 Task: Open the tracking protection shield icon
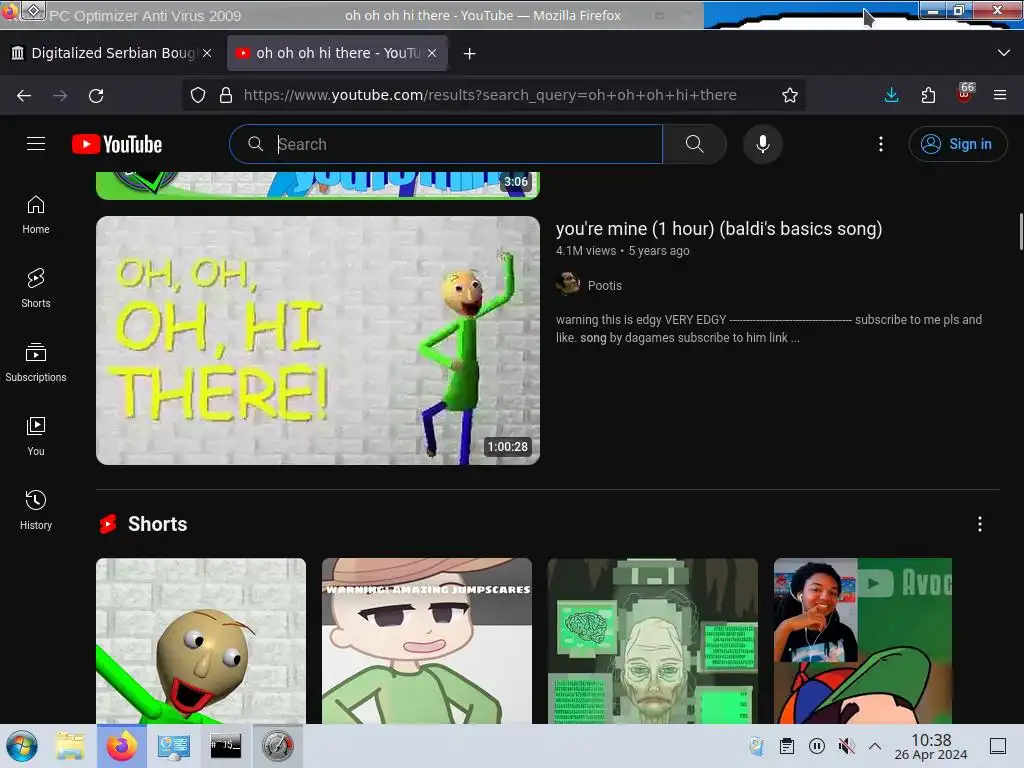click(x=198, y=95)
